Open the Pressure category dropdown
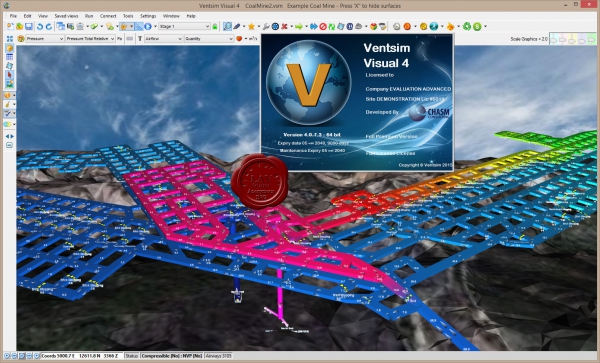Screen dimensions: 600x363 (x=44, y=39)
